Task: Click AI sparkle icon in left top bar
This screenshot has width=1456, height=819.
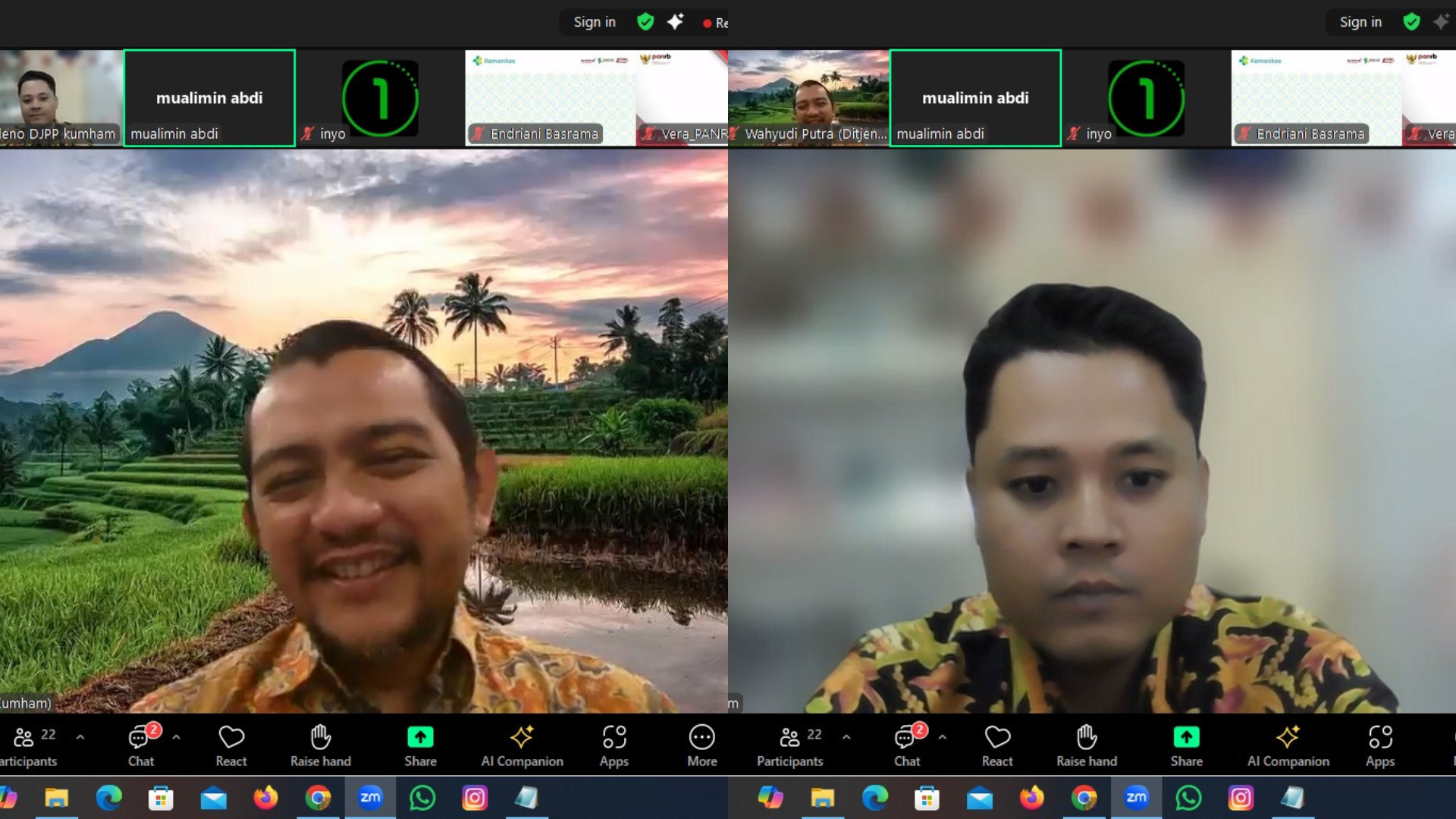Action: click(x=675, y=22)
